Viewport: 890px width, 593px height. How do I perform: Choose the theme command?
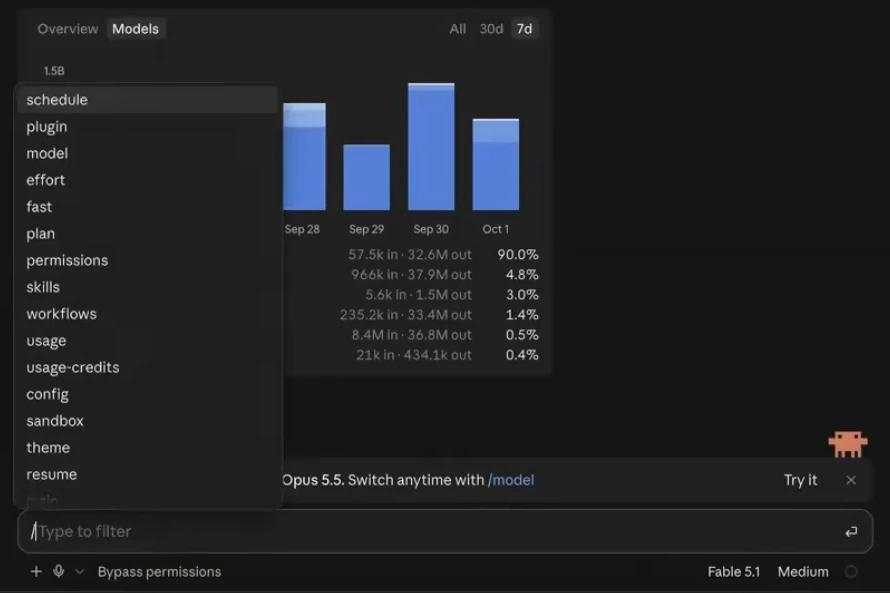click(146, 447)
